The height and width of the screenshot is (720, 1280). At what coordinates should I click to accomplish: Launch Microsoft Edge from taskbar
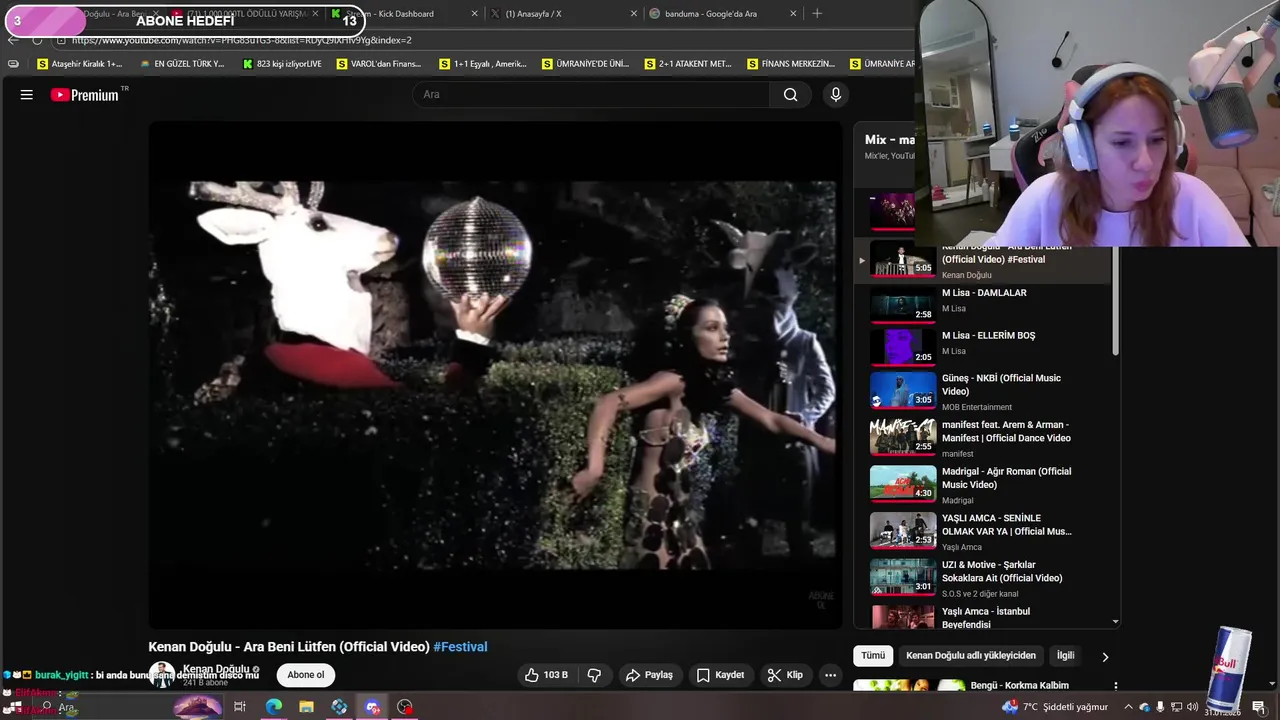(274, 707)
